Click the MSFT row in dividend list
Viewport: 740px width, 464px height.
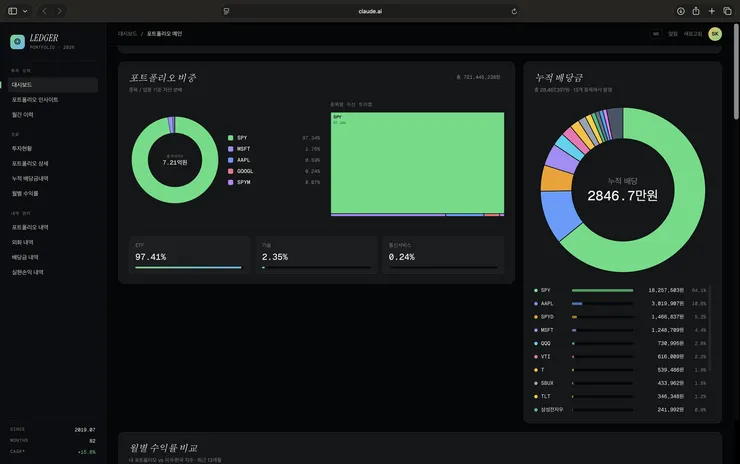620,330
